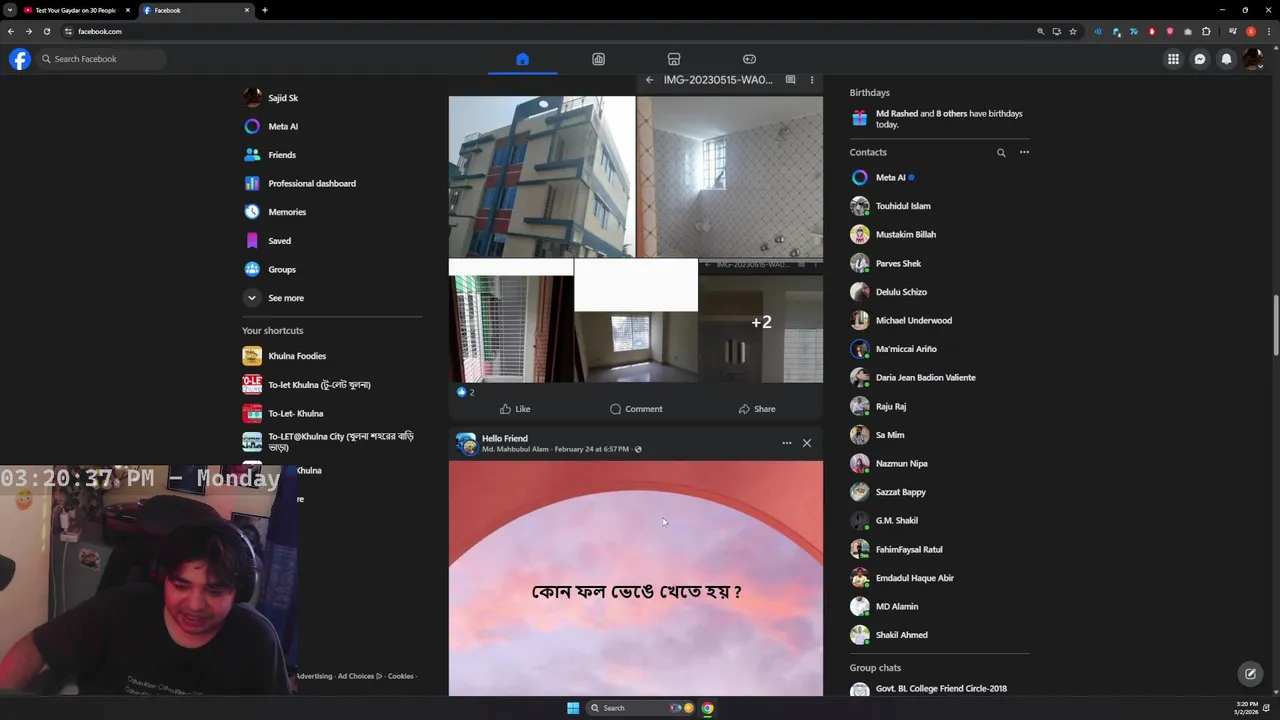Like the apartment photos post
Image resolution: width=1280 pixels, height=720 pixels.
(515, 409)
